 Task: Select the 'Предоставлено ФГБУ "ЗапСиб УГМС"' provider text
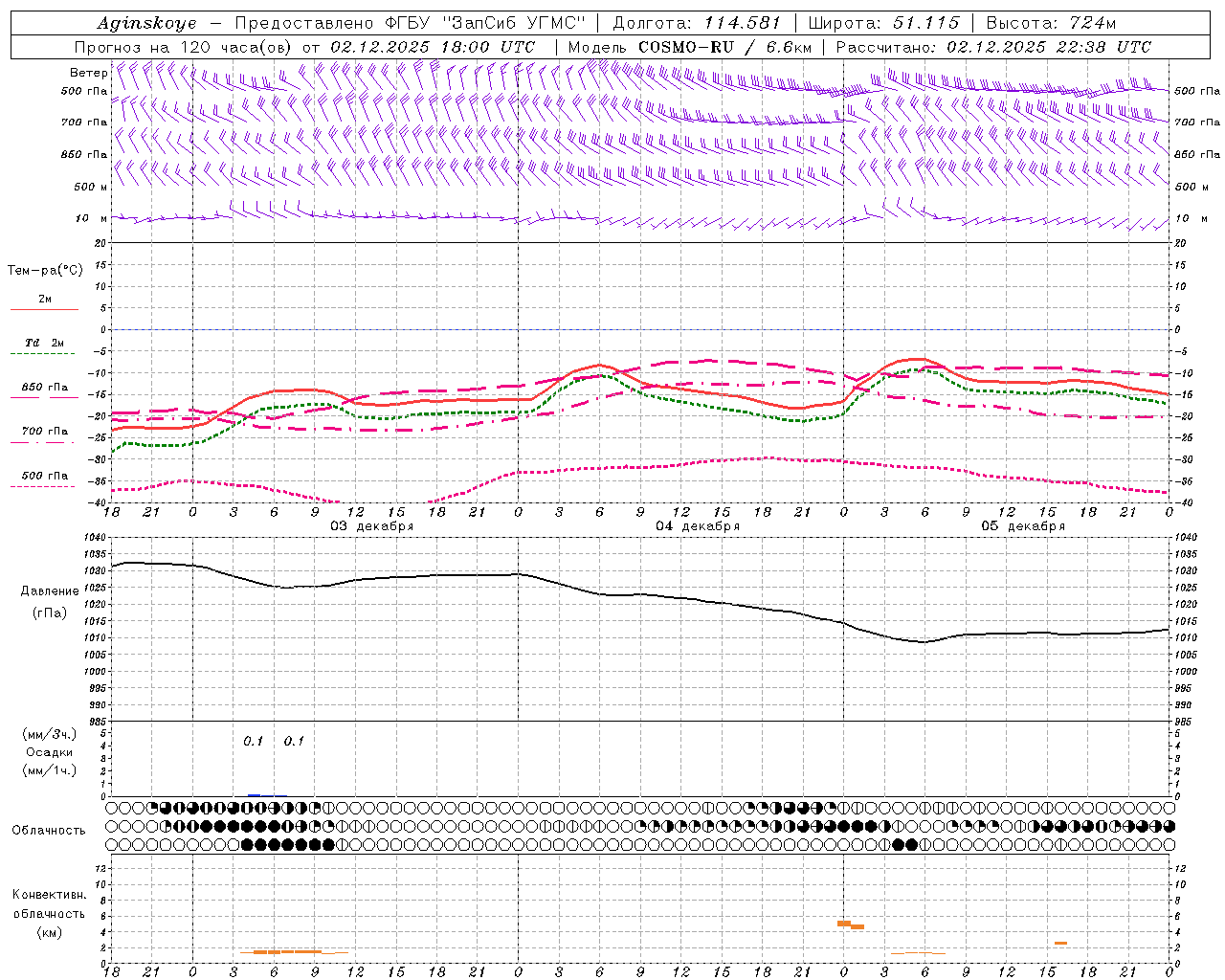pyautogui.click(x=410, y=23)
